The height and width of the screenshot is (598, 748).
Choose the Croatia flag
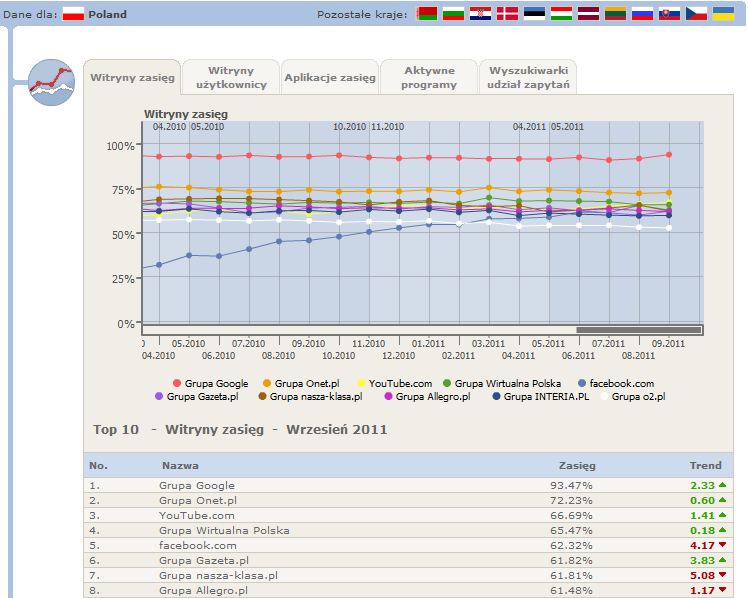pos(481,14)
